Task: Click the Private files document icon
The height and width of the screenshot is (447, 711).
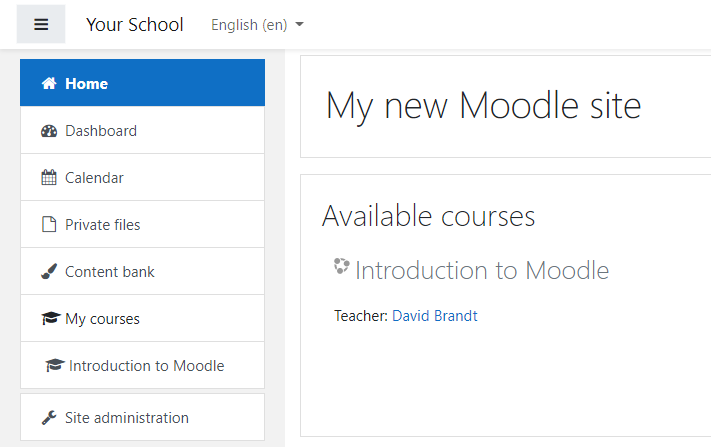Action: (49, 224)
